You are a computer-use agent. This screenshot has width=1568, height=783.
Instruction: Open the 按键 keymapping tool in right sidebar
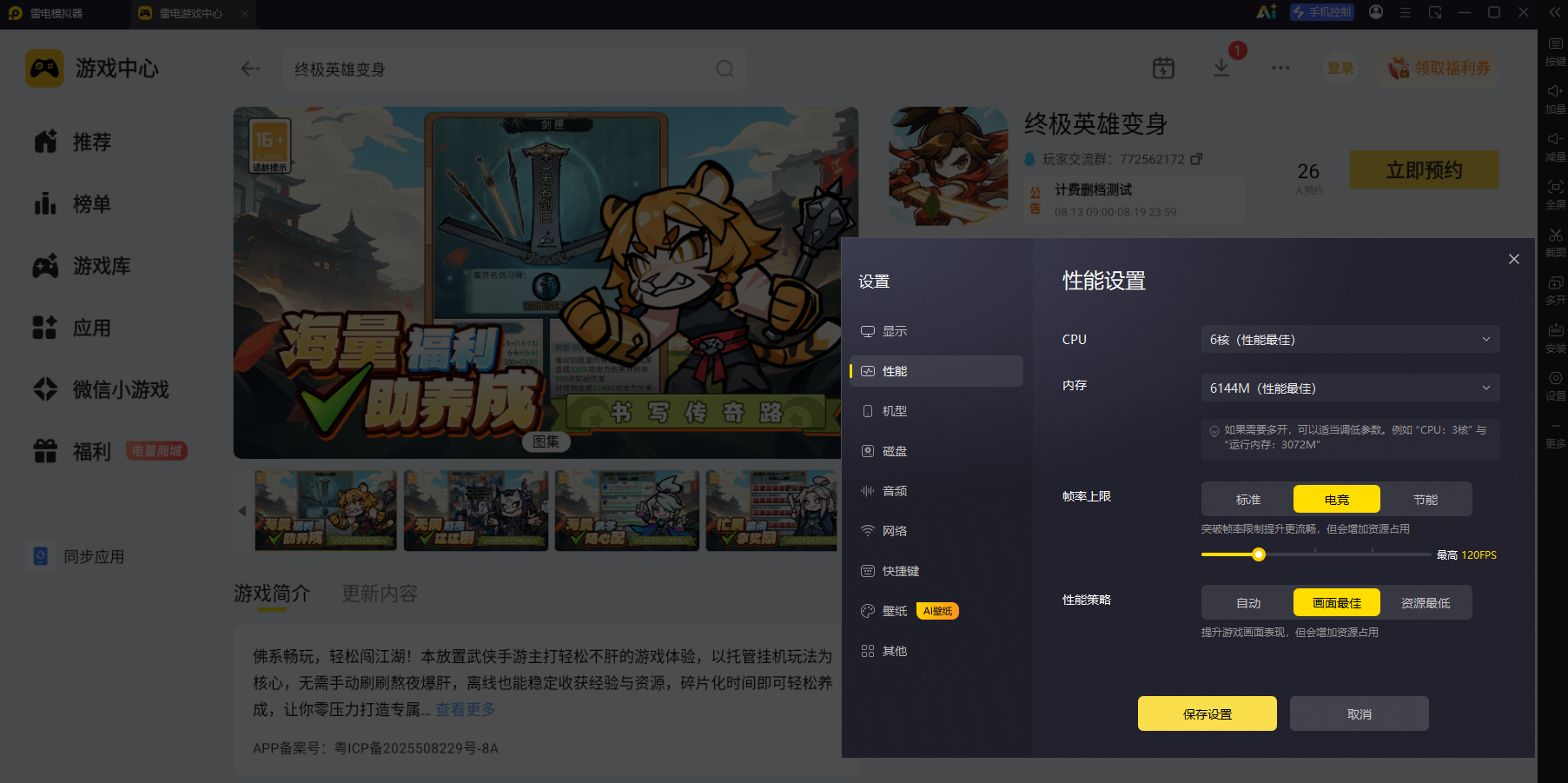point(1555,51)
